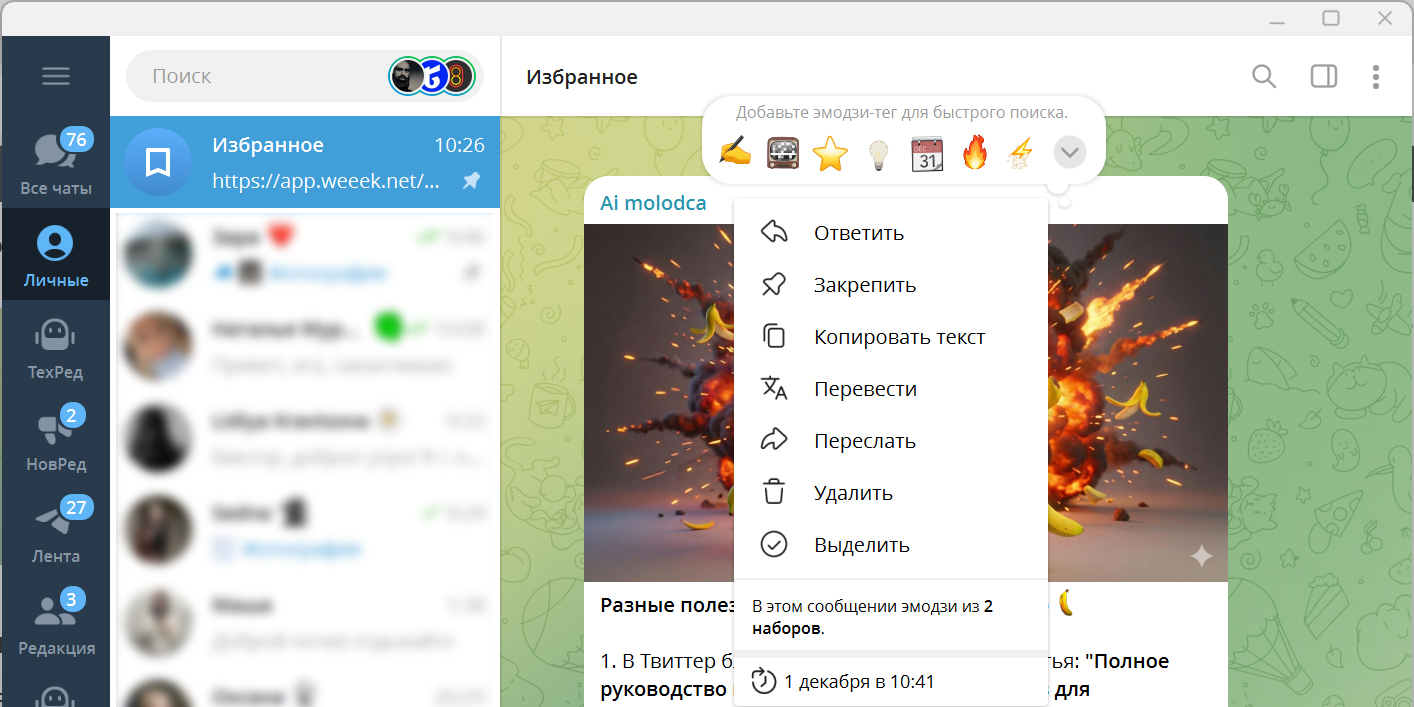The height and width of the screenshot is (707, 1414).
Task: Click Выделить to enable message selection
Action: pyautogui.click(x=863, y=544)
